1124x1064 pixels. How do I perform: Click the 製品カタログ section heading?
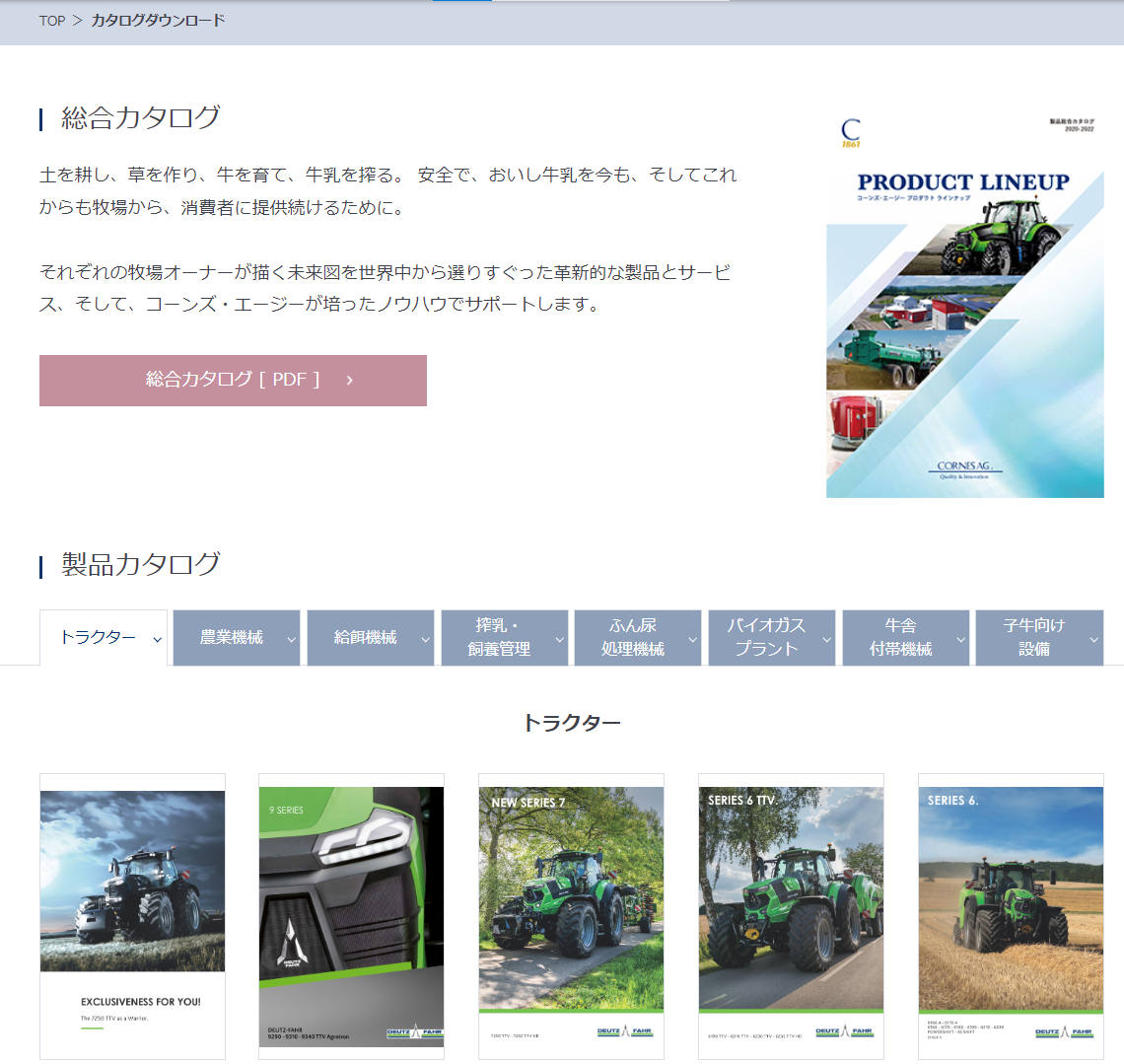coord(140,564)
